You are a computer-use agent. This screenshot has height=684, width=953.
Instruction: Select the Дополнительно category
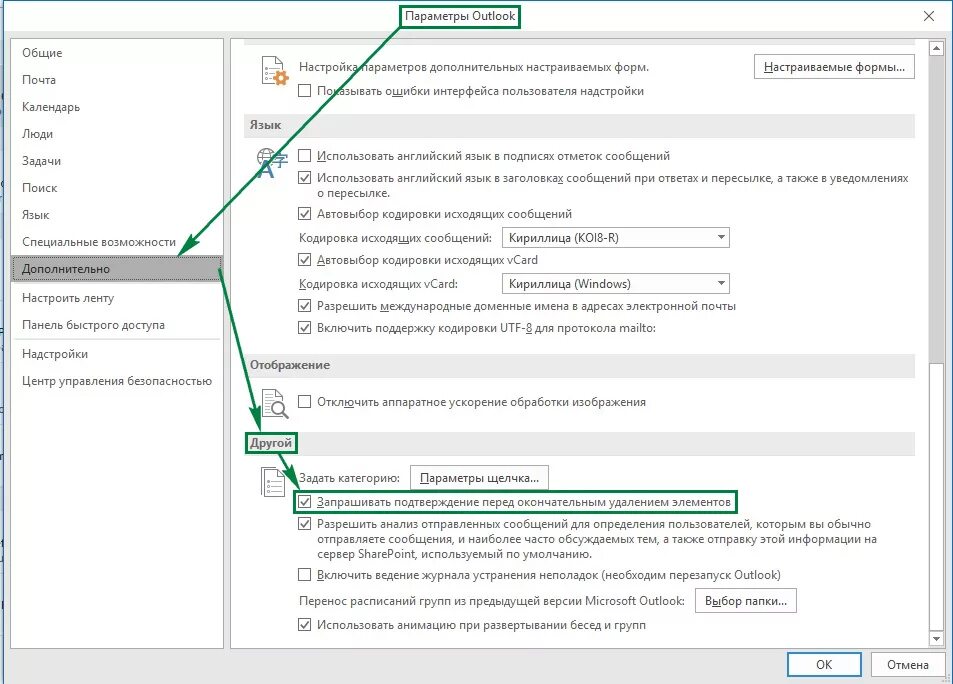[117, 269]
